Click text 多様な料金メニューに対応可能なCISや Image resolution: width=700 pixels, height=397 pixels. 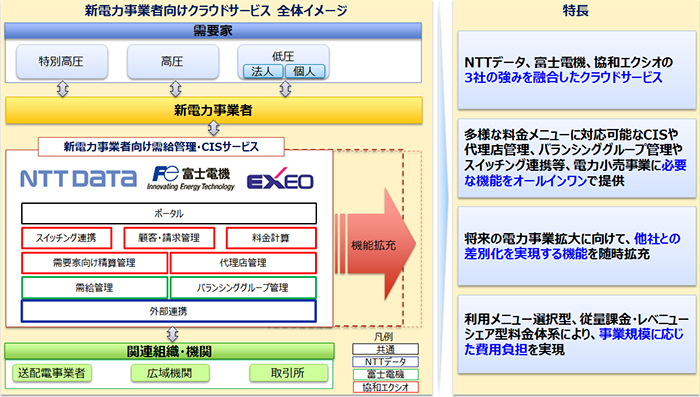tap(571, 134)
